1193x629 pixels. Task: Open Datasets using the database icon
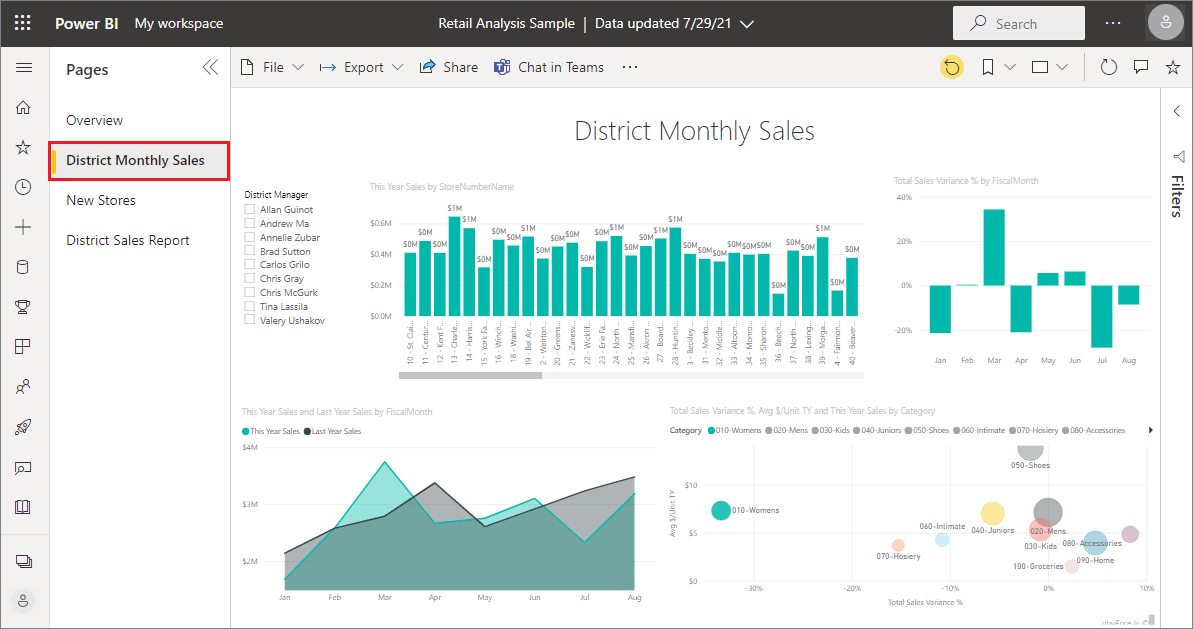[x=23, y=266]
